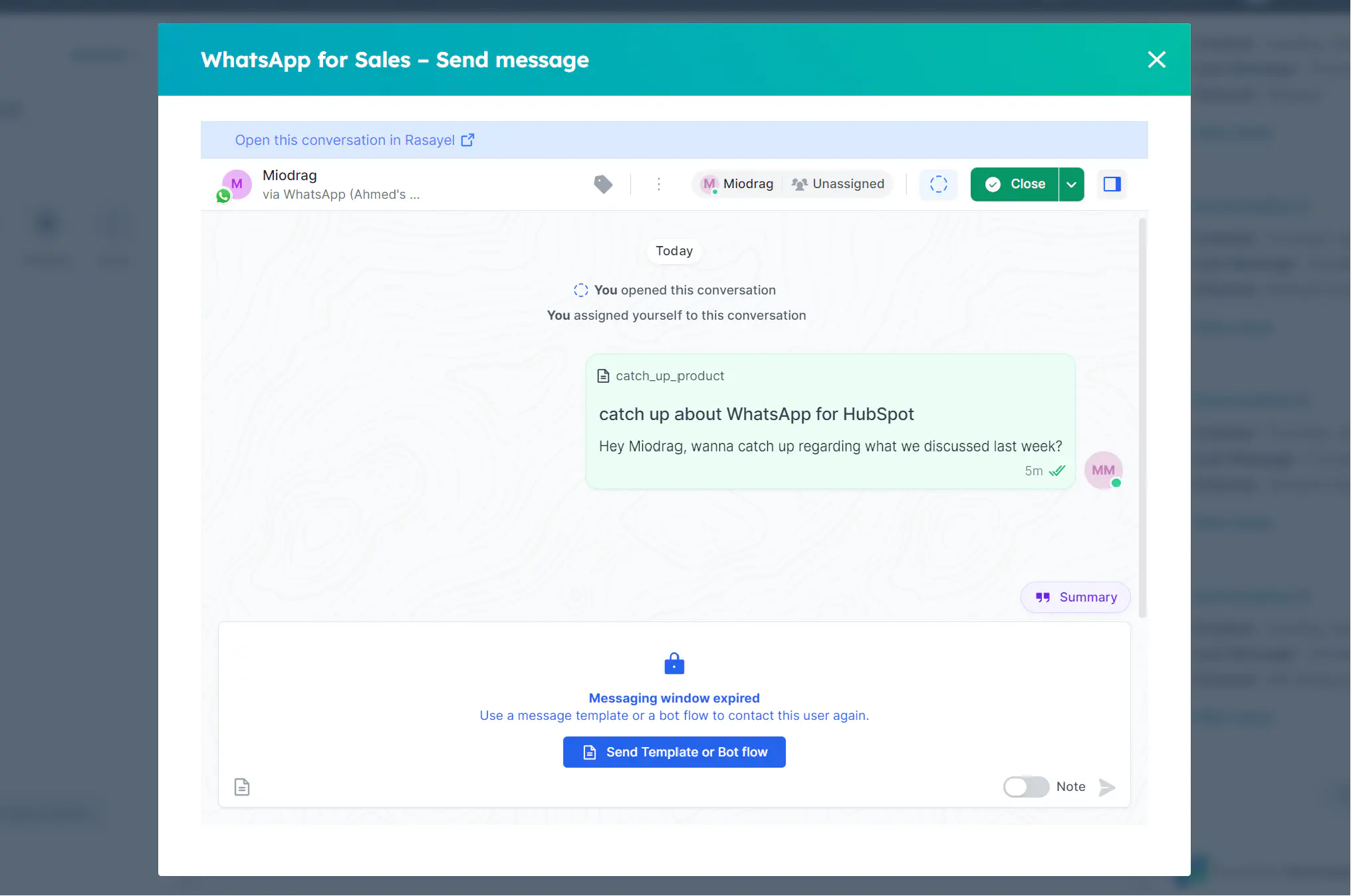Open the conversation Summary
Screen dimensions: 1351x896
1075,597
